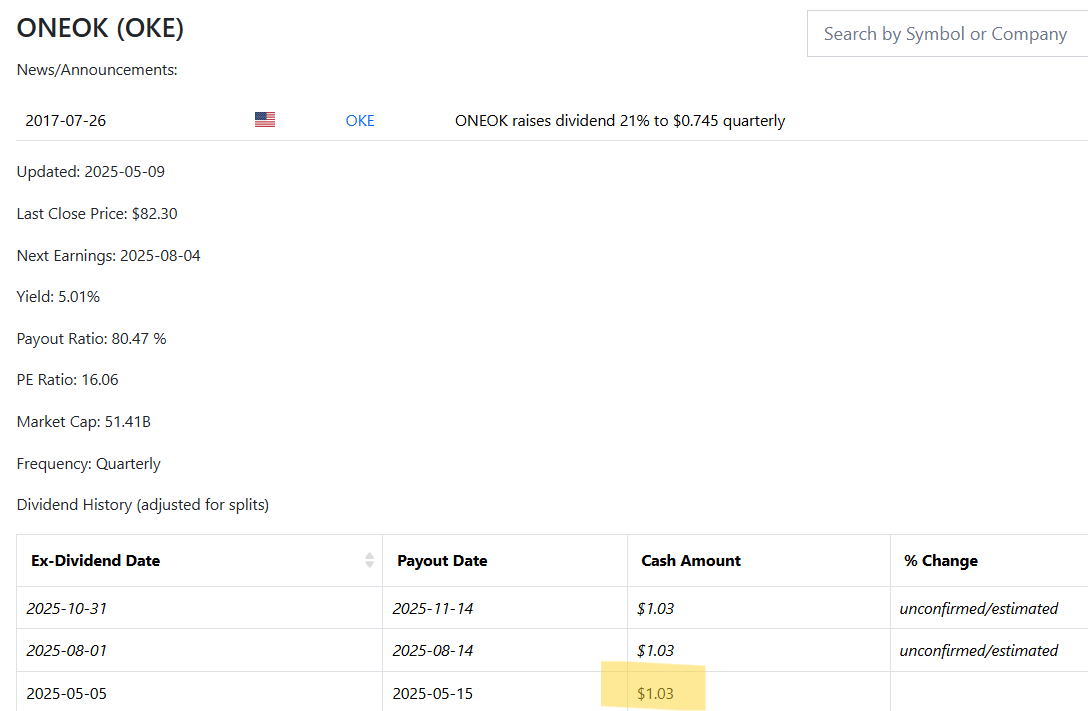Click highlighted $1.03 in 2025-05-05 row
Viewport: 1088px width, 711px height.
pos(656,694)
